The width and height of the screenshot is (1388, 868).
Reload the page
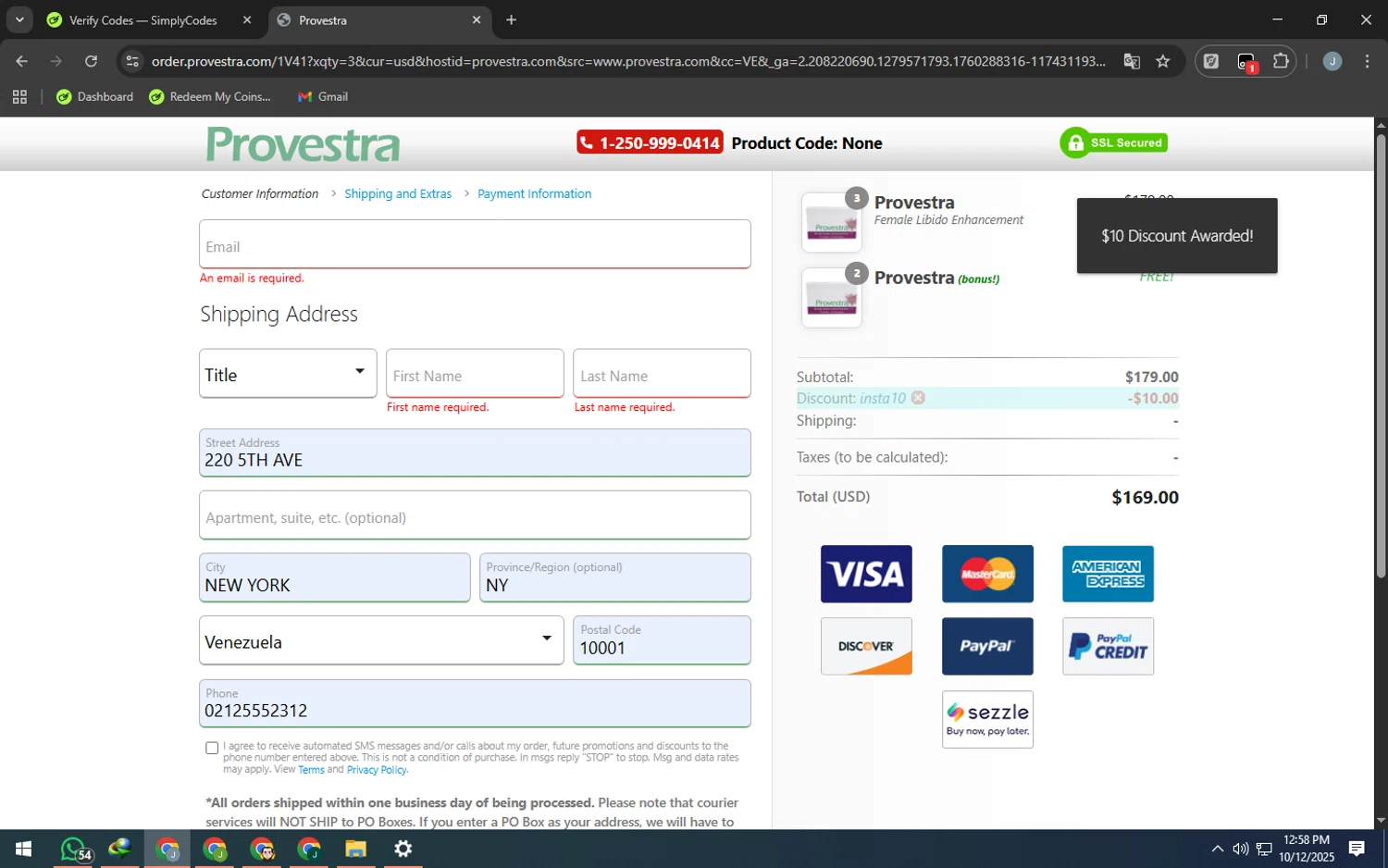click(91, 61)
